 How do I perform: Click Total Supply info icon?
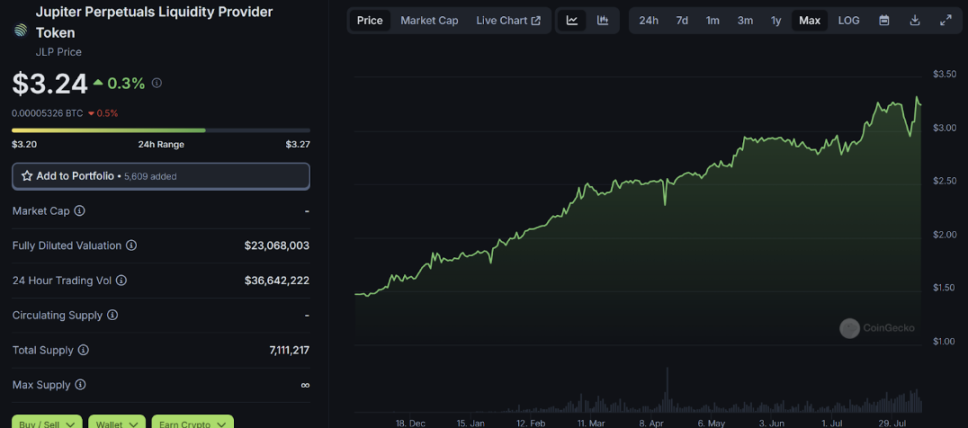(x=83, y=350)
